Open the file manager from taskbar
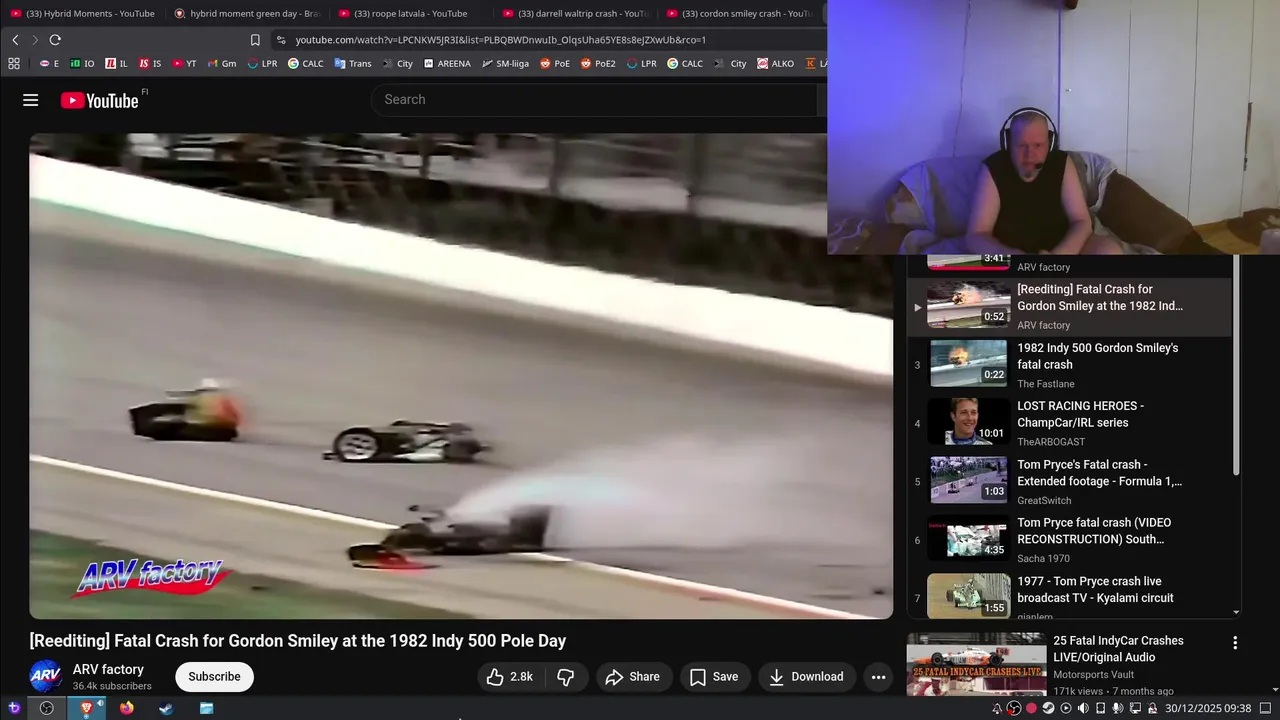 (x=206, y=708)
